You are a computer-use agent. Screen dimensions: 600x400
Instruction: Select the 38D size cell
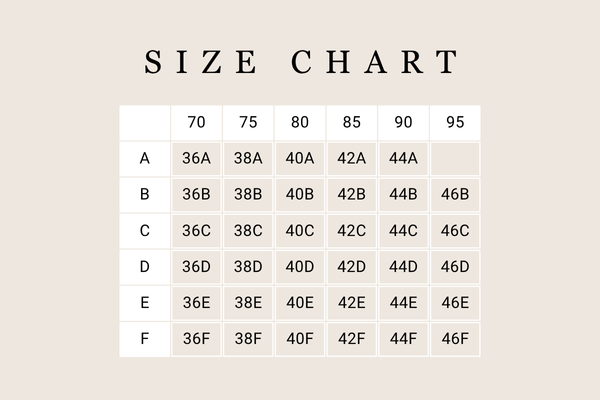(x=248, y=267)
